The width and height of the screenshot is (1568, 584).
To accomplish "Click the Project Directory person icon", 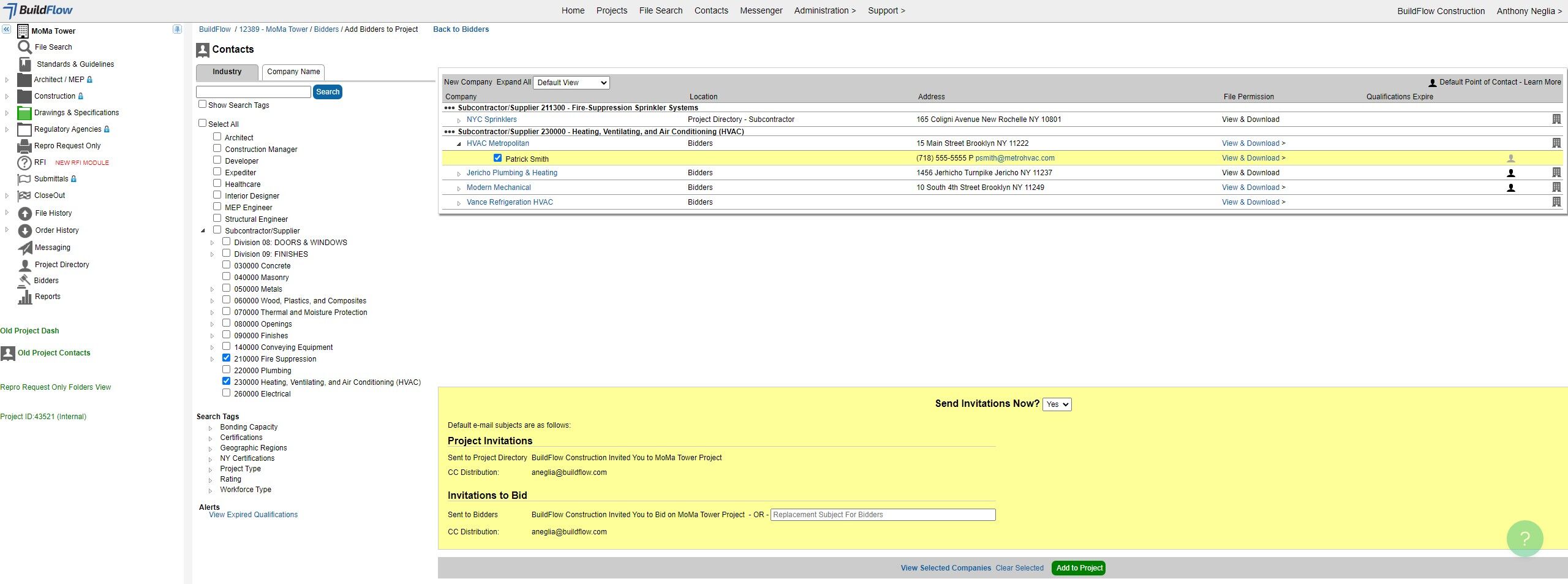I will point(25,265).
